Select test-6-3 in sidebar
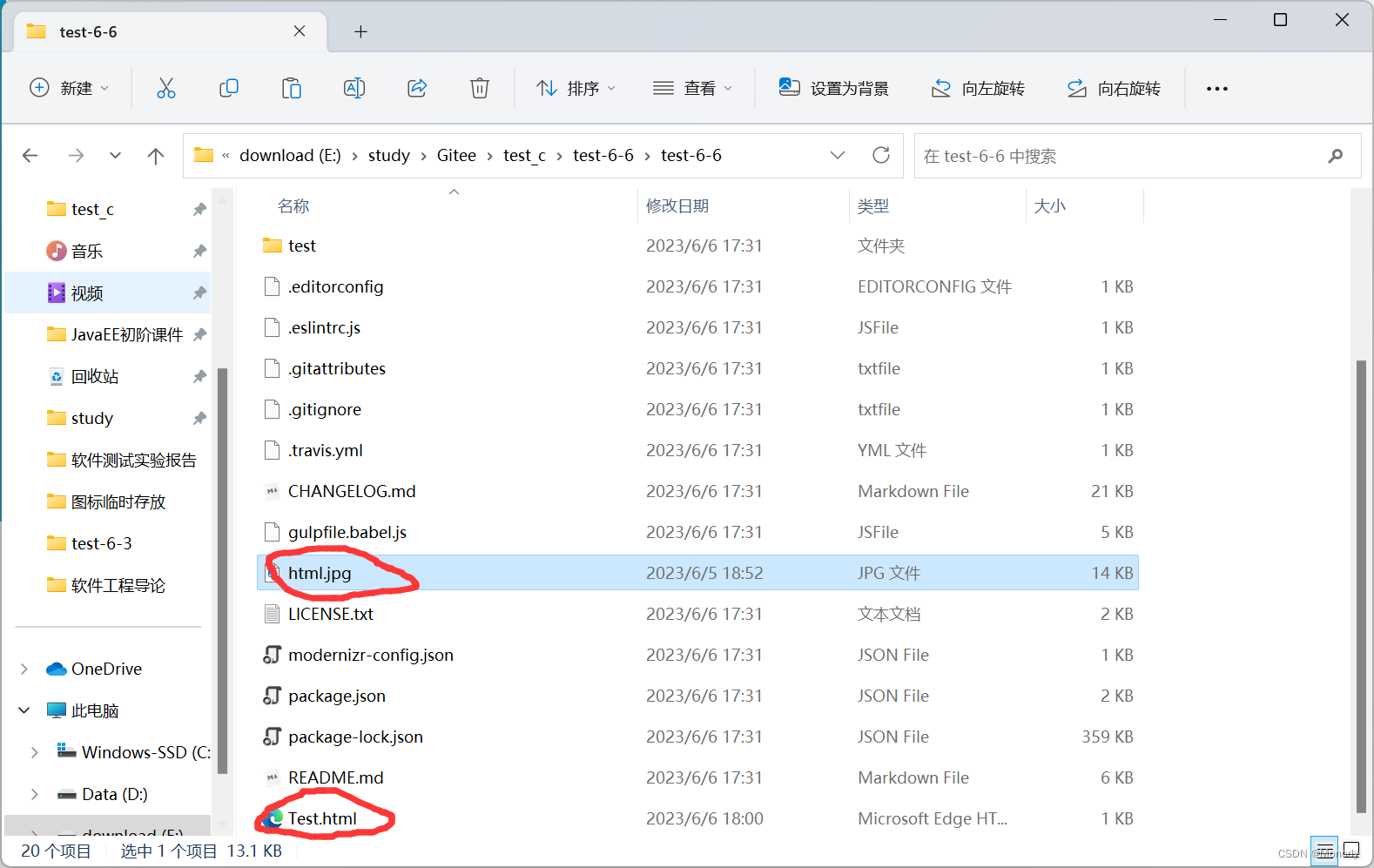Image resolution: width=1374 pixels, height=868 pixels. (x=108, y=543)
